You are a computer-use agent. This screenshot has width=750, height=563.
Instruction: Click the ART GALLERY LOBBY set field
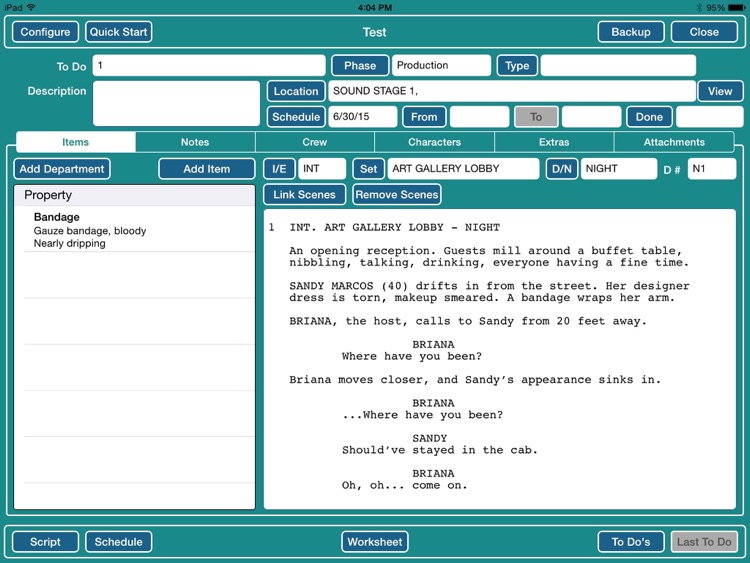point(463,169)
